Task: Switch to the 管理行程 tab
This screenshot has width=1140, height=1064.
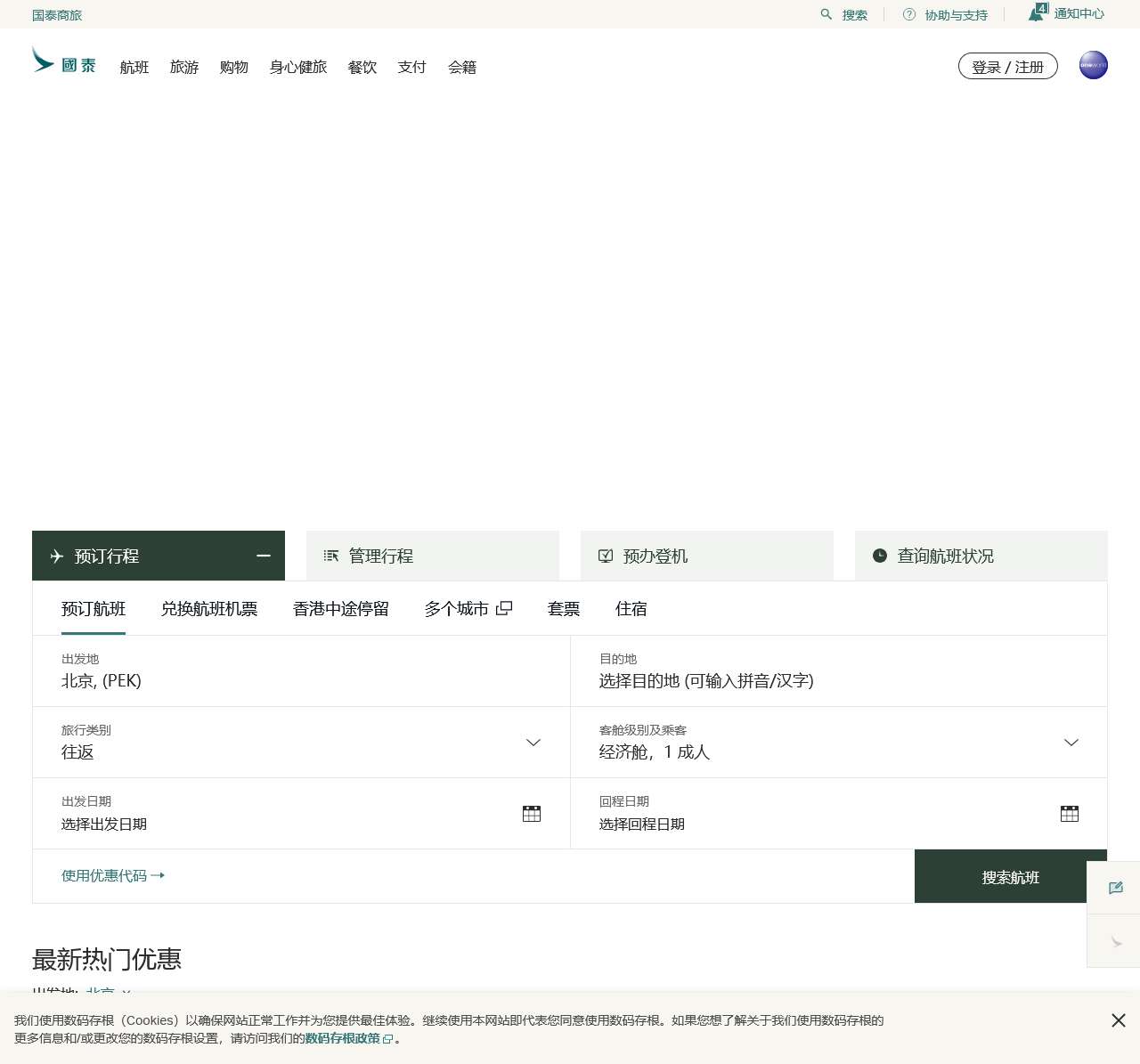Action: 433,556
